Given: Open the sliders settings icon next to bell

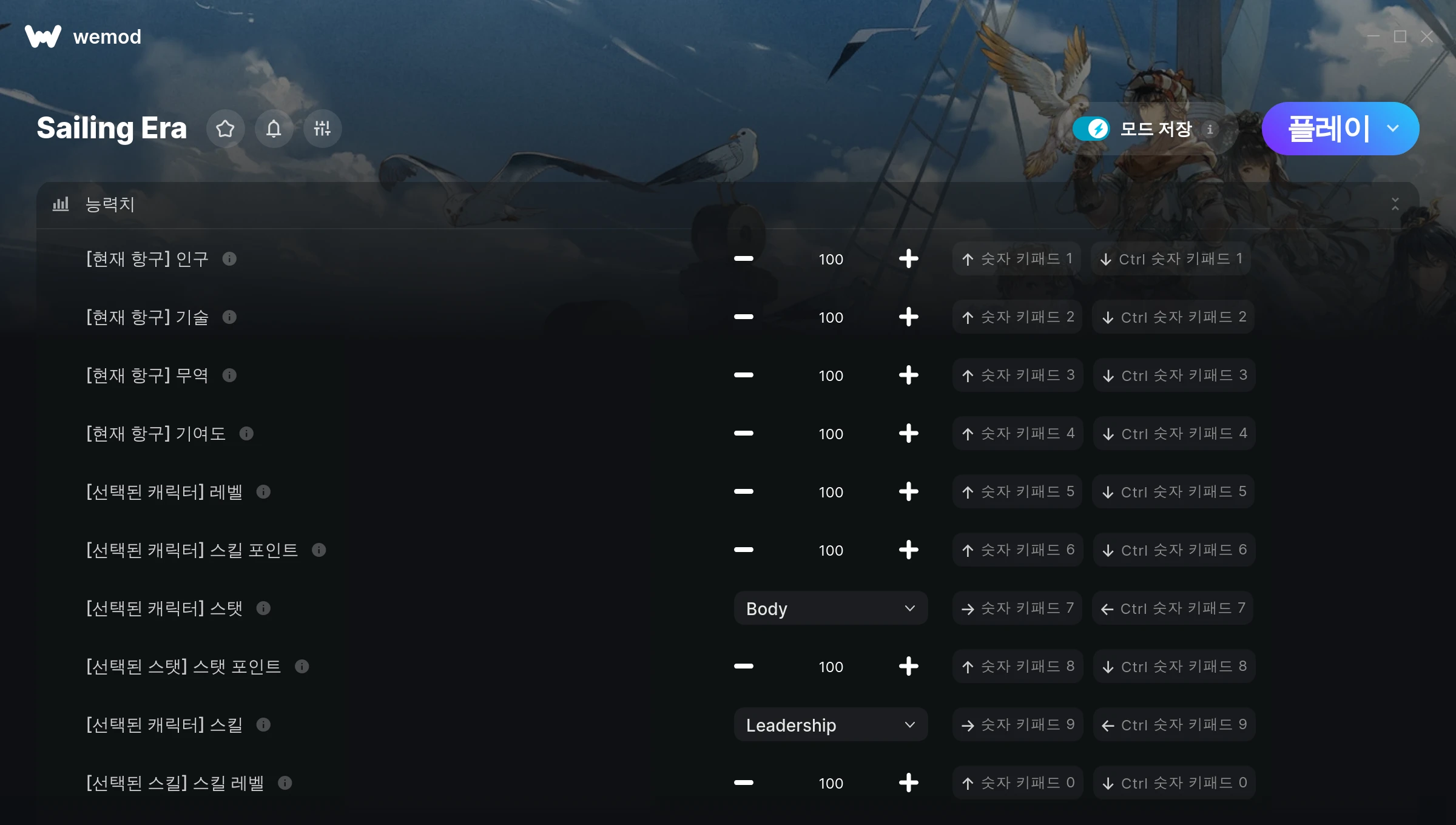Looking at the screenshot, I should 322,129.
